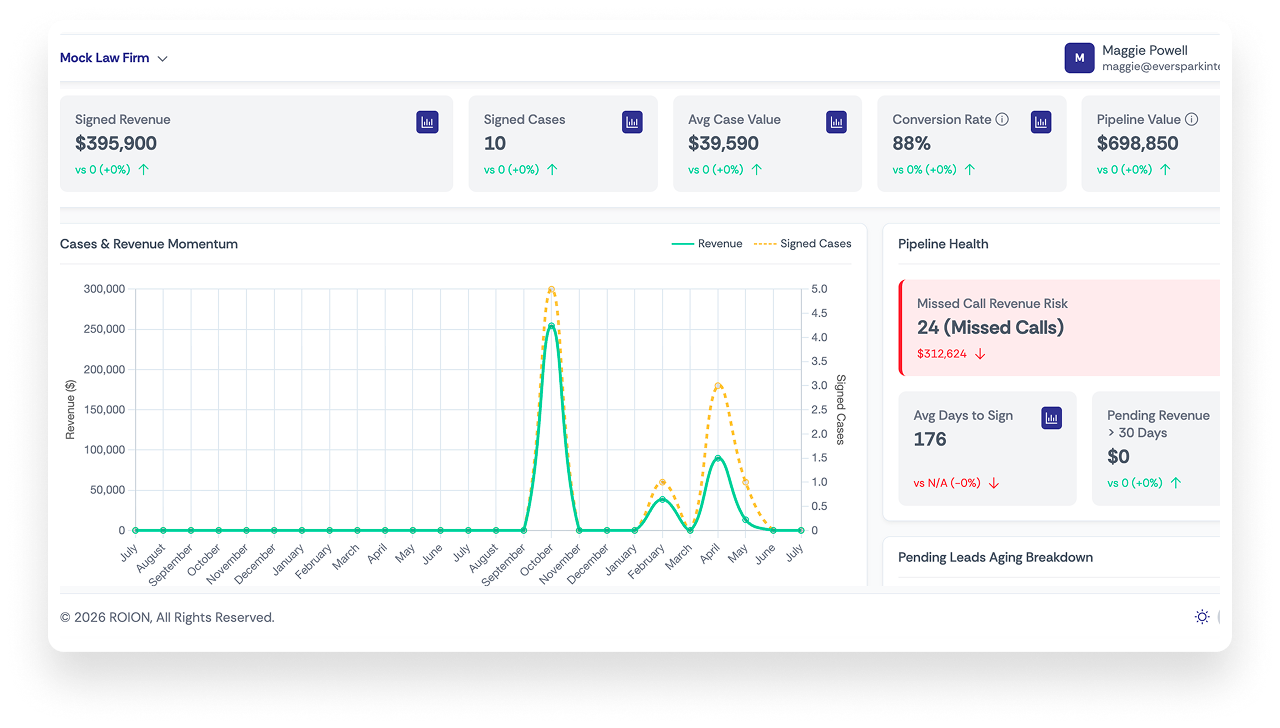Open Maggie Powell user name
The image size is (1280, 728).
tap(1145, 50)
